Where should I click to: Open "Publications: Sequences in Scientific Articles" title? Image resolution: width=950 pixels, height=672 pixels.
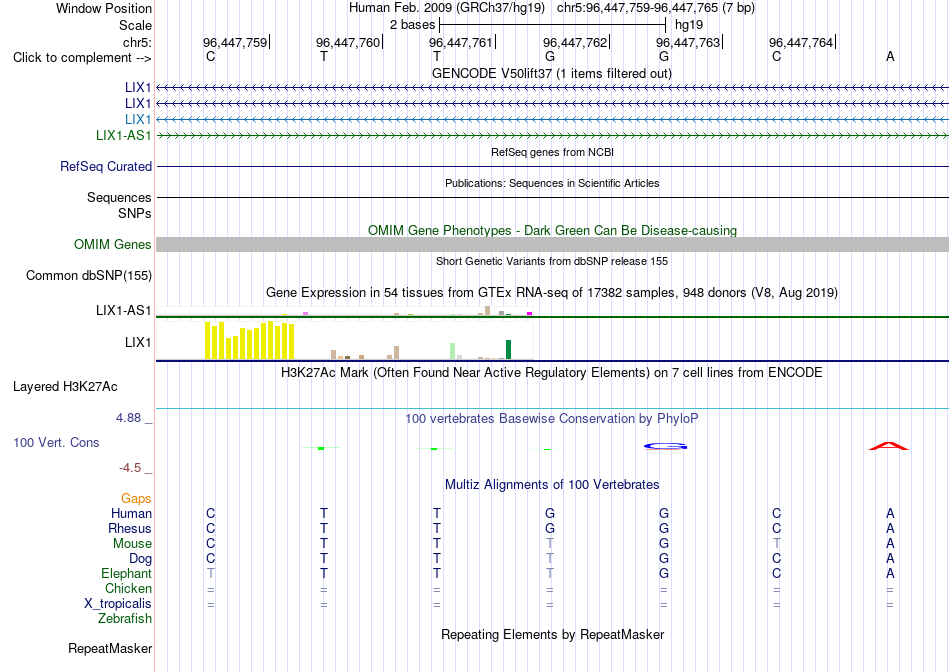click(x=552, y=183)
